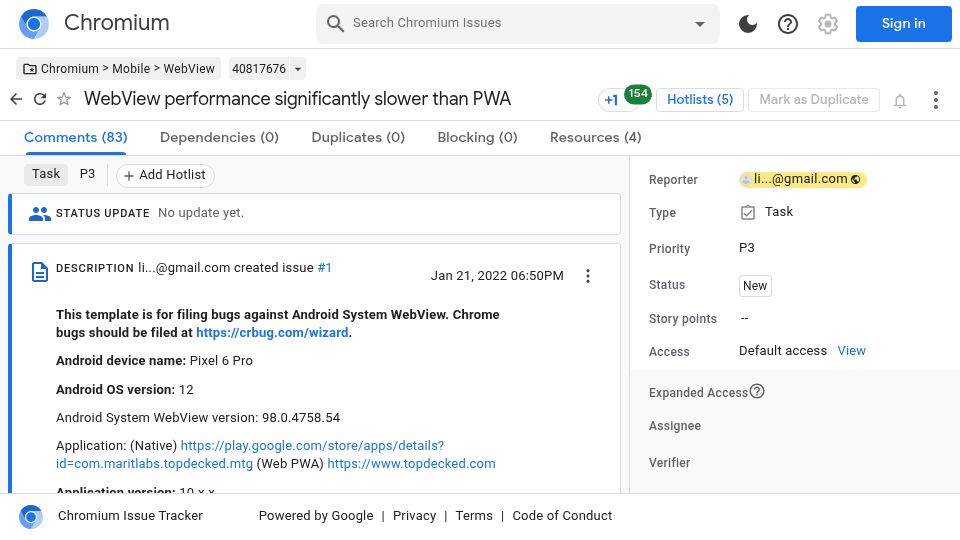Click the timestamp Jan 21, 2022 06:50PM
Viewport: 960px width, 540px height.
(497, 276)
